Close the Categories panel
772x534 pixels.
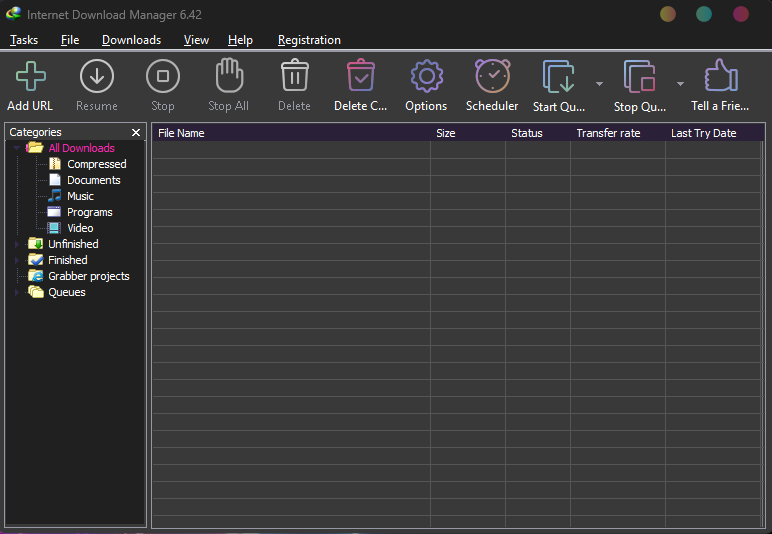tap(136, 132)
